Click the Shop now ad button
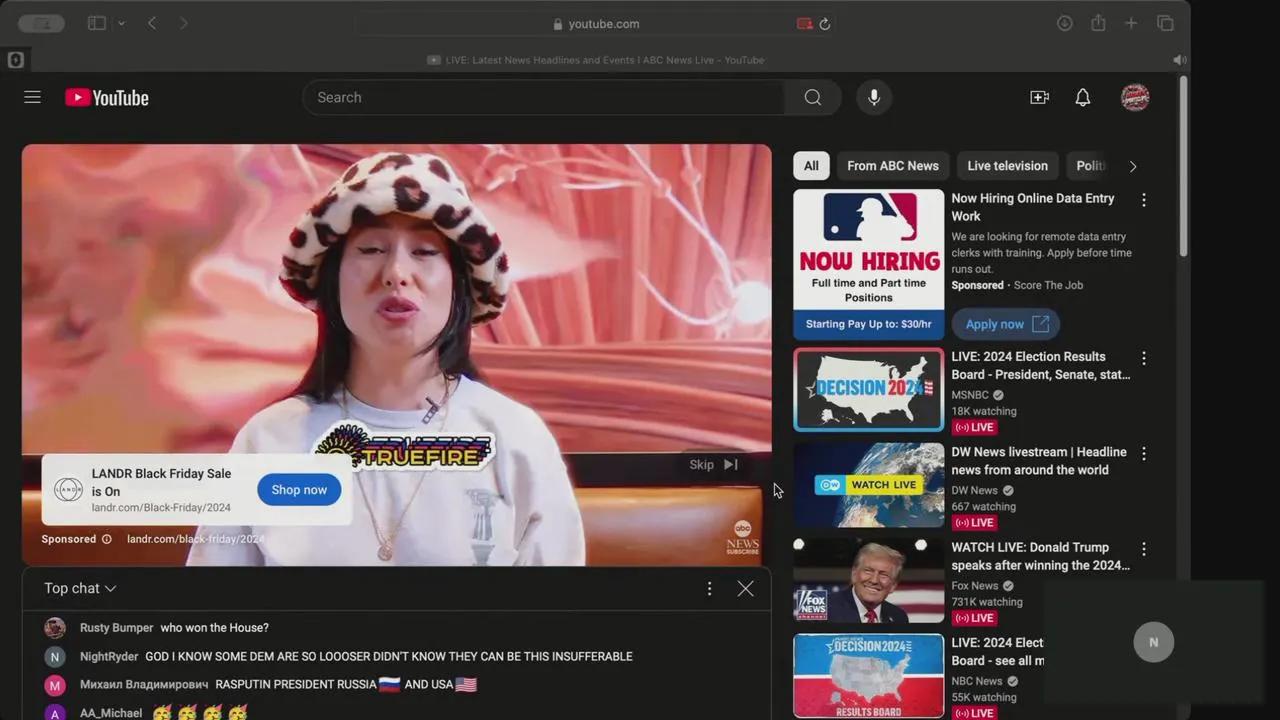 click(x=299, y=489)
